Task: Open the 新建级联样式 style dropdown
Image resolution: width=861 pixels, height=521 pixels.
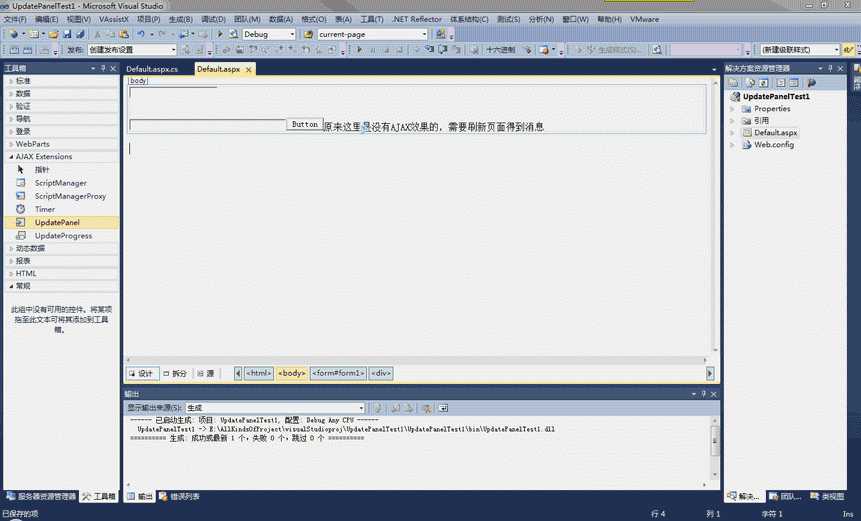Action: [x=836, y=49]
